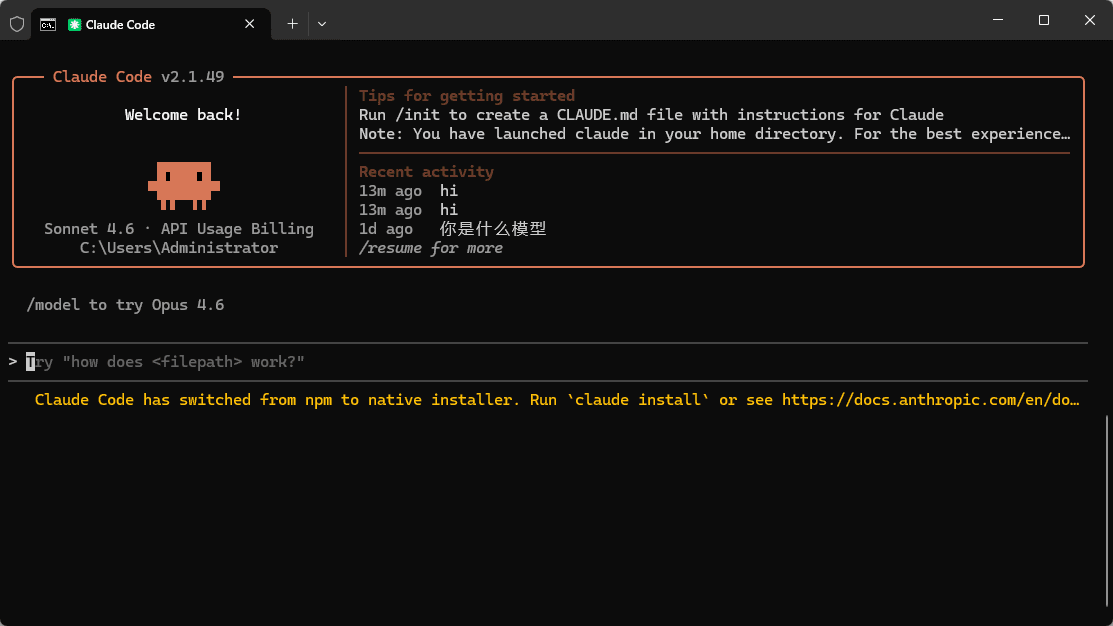This screenshot has height=626, width=1113.
Task: Click the topmost "hi" recent activity entry
Action: tap(449, 191)
